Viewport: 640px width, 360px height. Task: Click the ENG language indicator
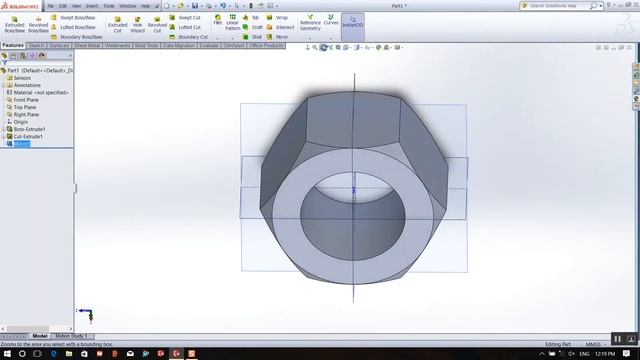click(584, 354)
